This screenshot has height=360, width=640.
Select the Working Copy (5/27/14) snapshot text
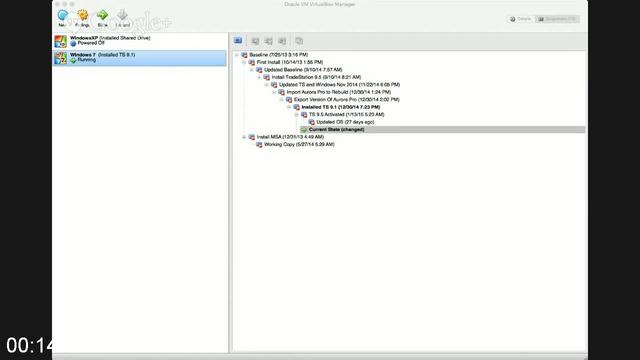point(299,144)
